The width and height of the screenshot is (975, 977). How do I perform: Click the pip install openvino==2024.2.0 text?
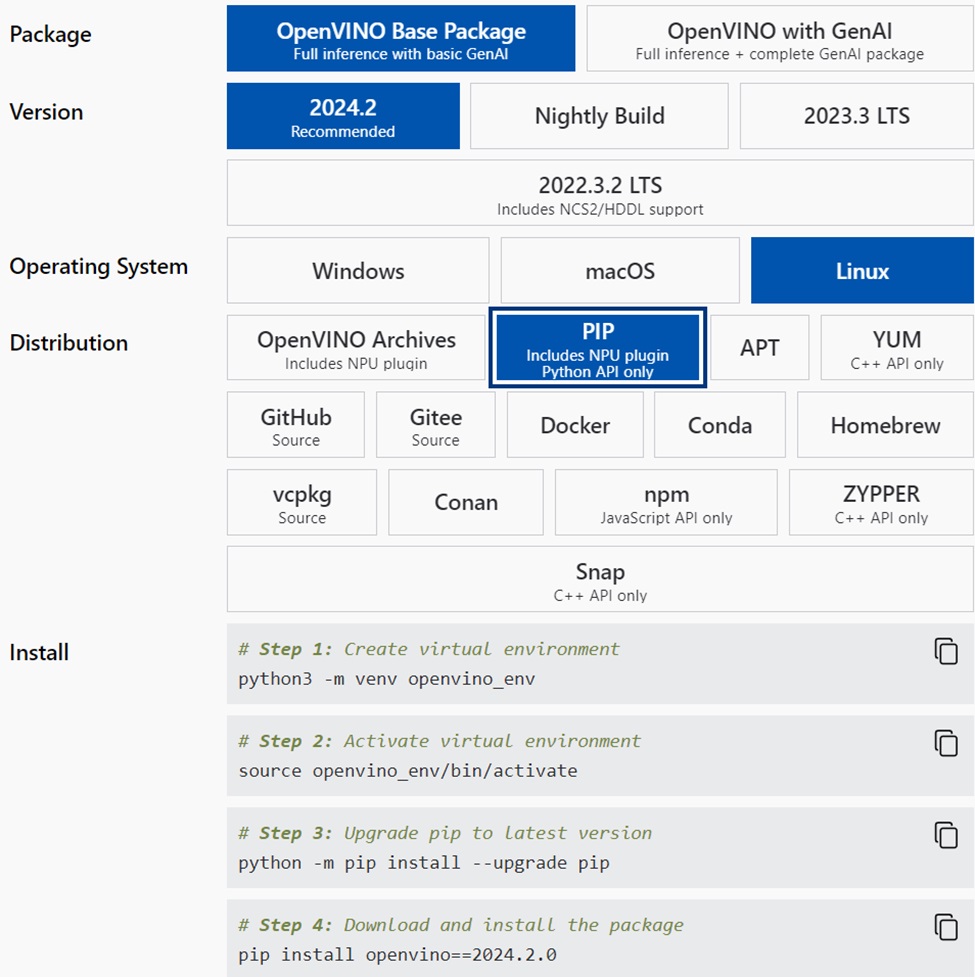pos(397,955)
